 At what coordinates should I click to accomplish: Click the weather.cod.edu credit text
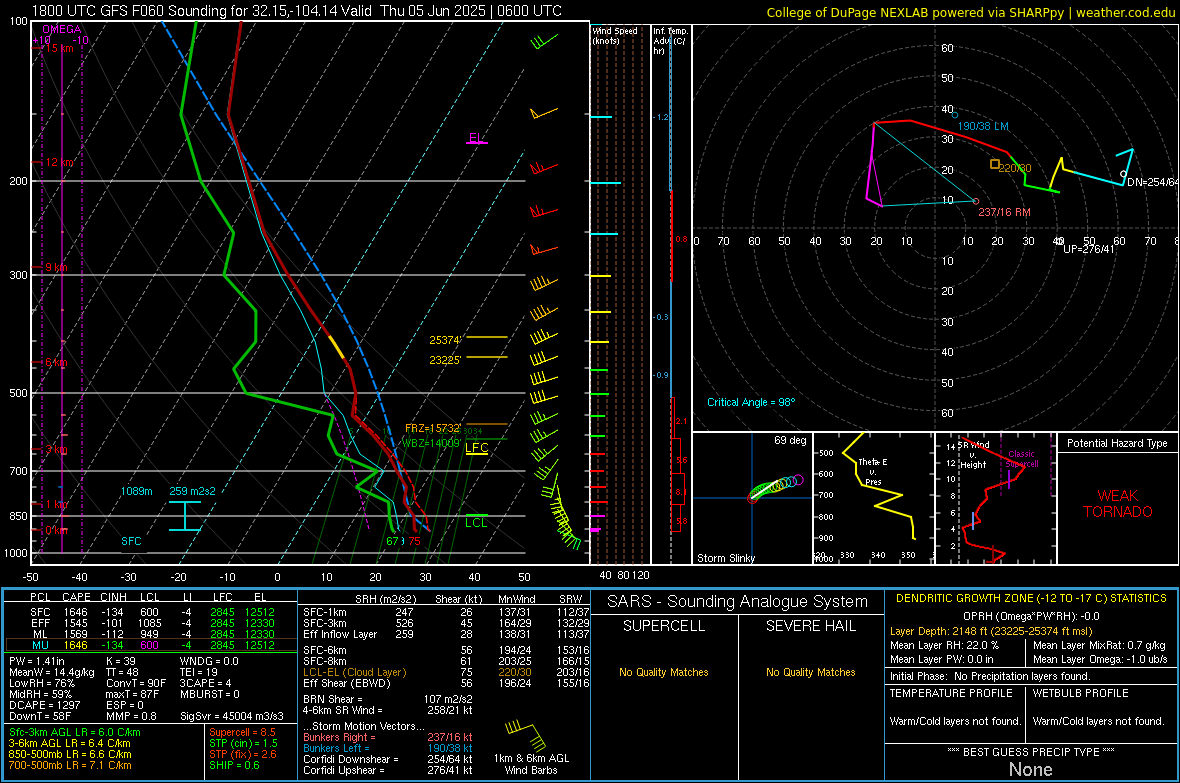[x=1125, y=12]
